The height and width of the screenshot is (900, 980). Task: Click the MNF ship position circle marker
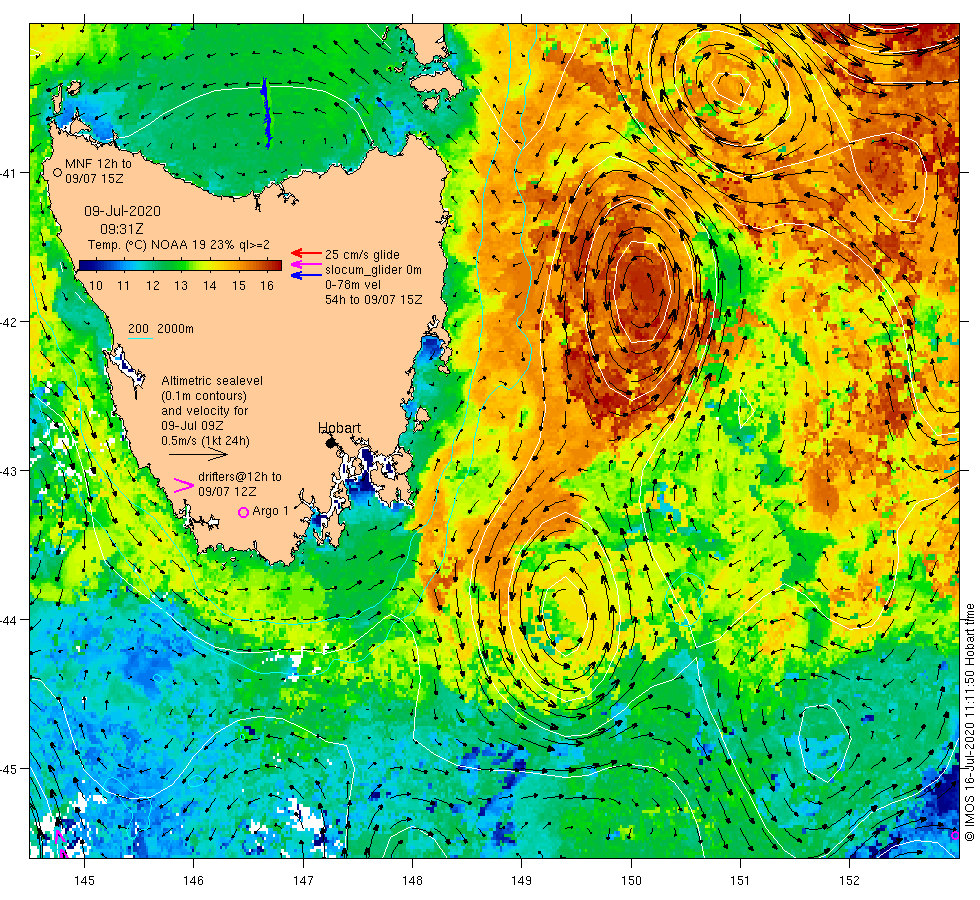[58, 172]
